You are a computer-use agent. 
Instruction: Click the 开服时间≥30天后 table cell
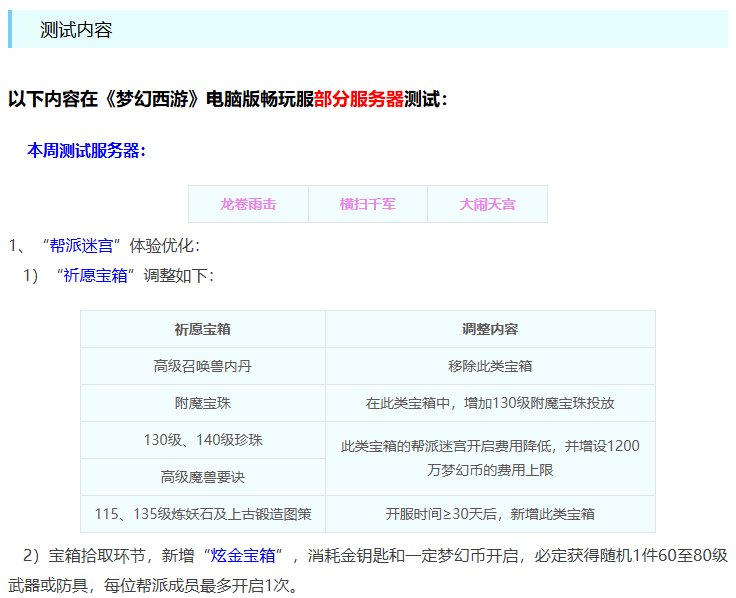coord(490,514)
